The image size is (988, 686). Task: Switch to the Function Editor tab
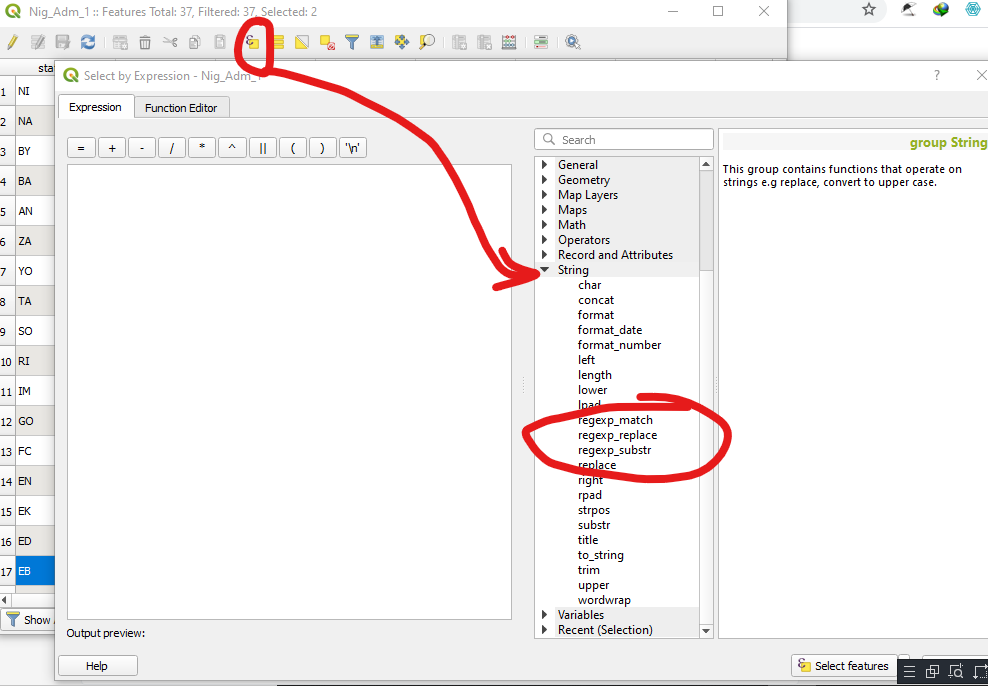181,107
